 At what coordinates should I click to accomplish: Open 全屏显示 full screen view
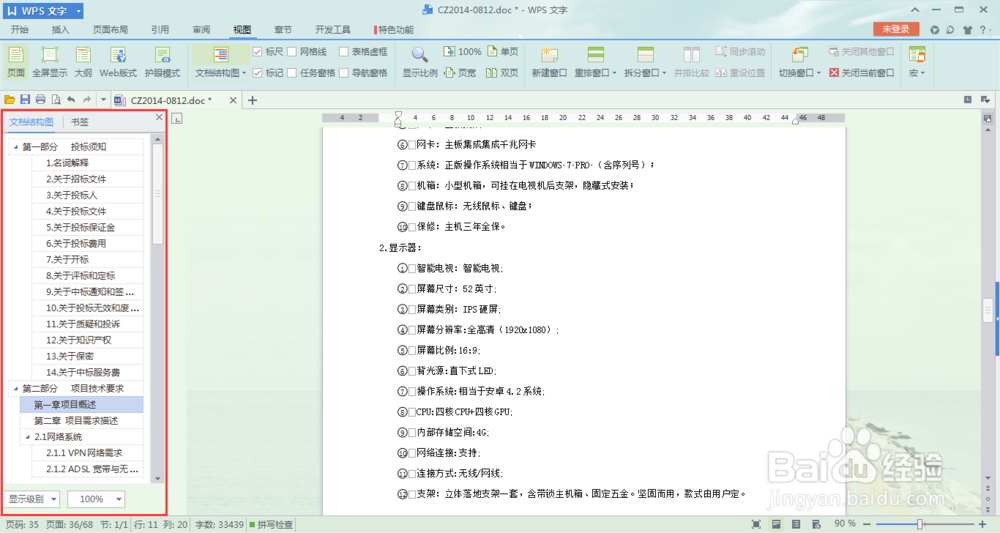pos(49,62)
